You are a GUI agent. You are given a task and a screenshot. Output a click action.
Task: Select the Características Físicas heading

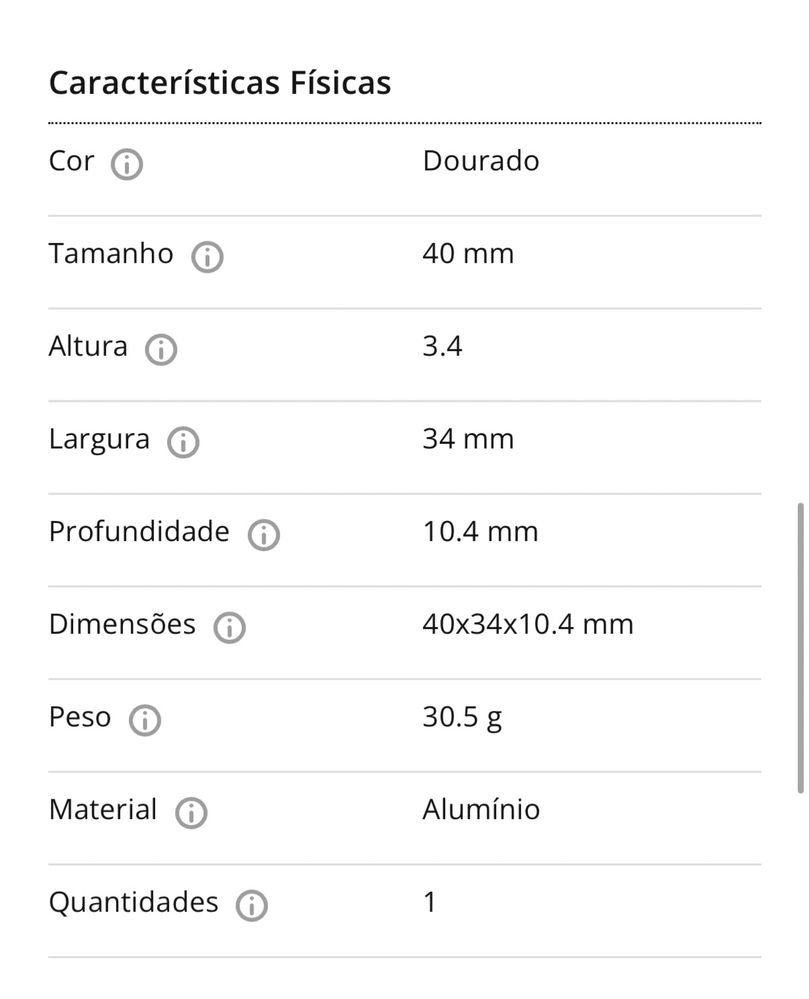point(220,83)
